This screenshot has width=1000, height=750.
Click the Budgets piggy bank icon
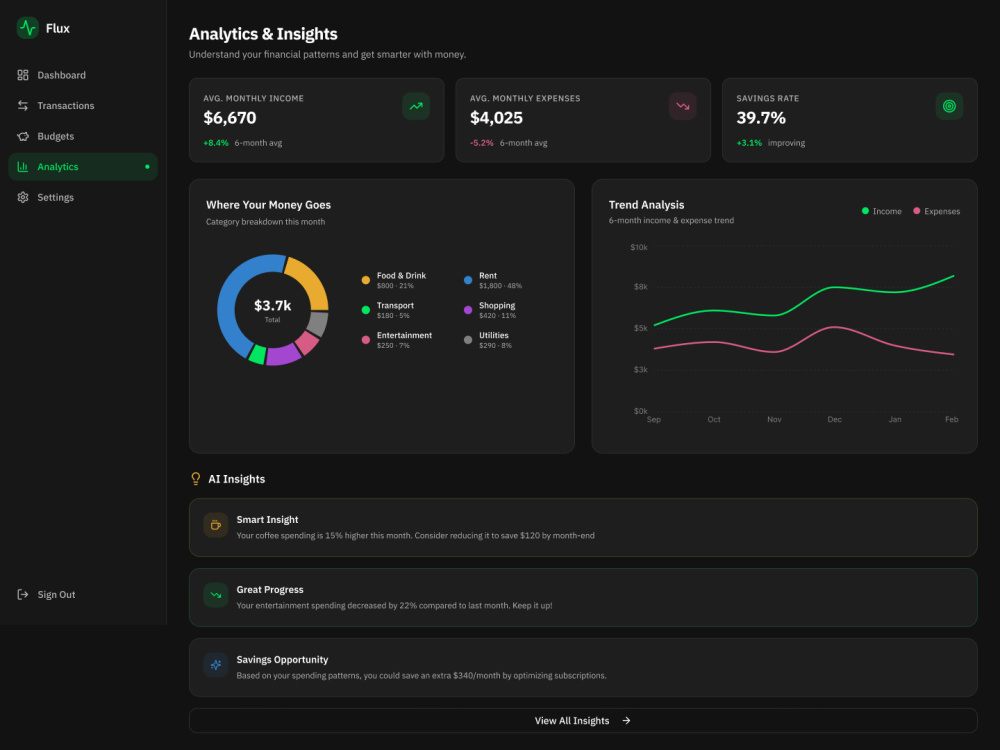pos(23,136)
